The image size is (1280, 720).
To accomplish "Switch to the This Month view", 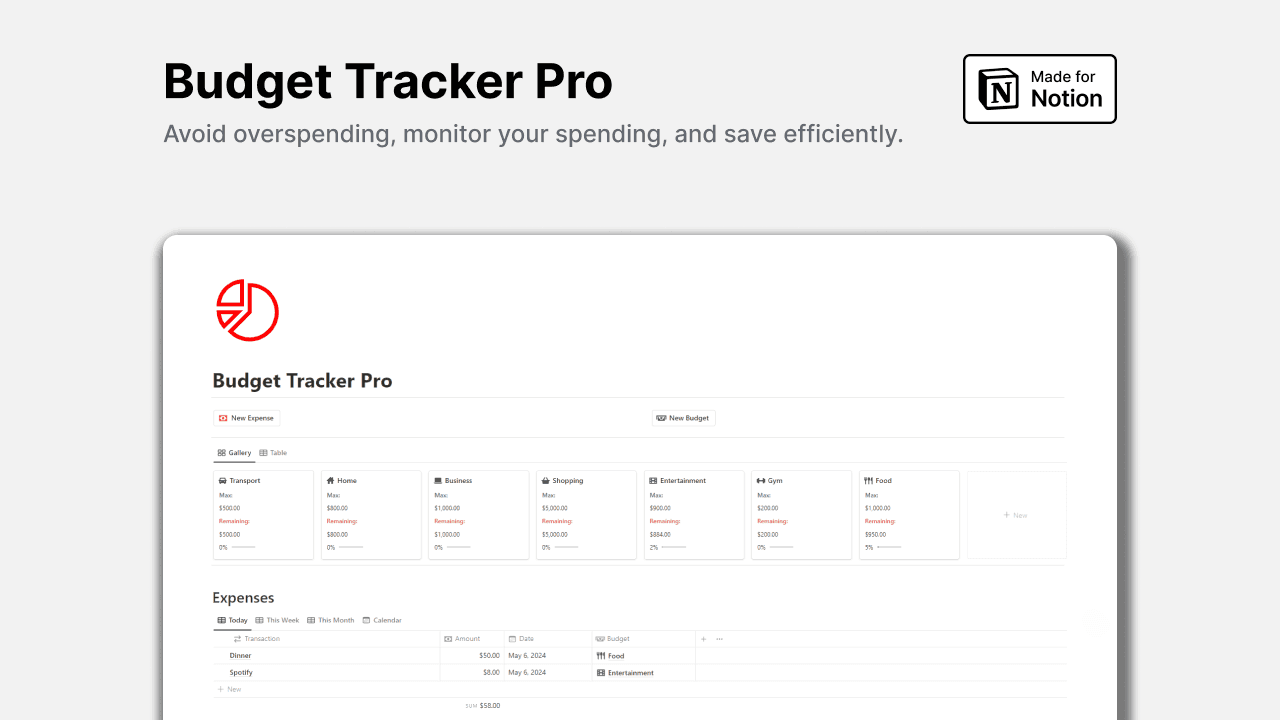I will coord(330,620).
